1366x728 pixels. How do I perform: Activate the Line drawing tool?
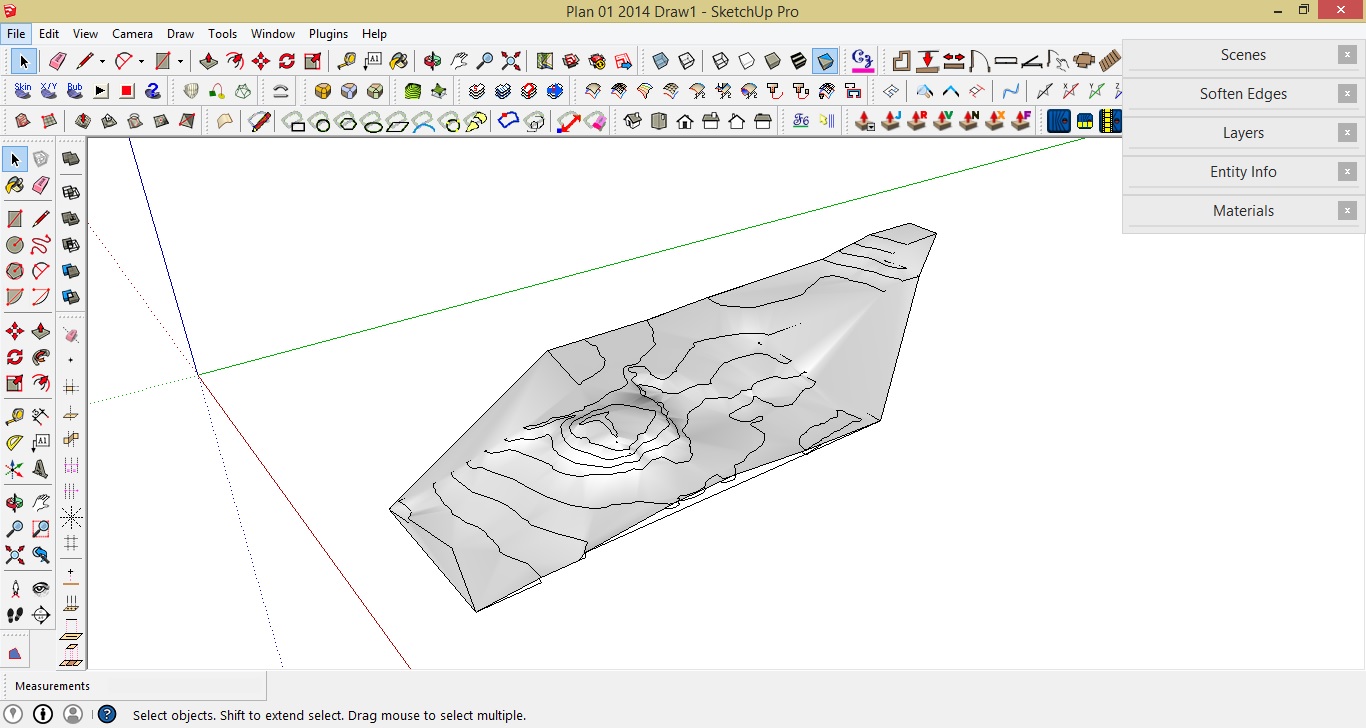click(84, 61)
